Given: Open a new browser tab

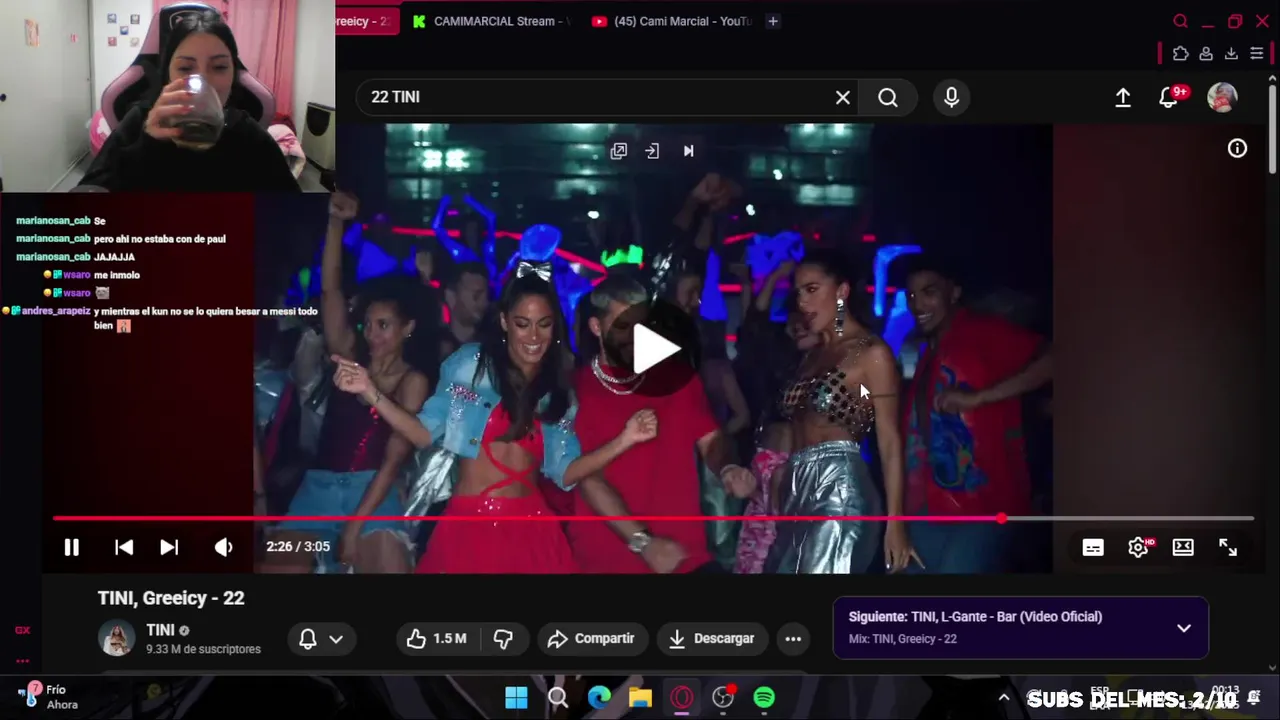Looking at the screenshot, I should pyautogui.click(x=773, y=21).
